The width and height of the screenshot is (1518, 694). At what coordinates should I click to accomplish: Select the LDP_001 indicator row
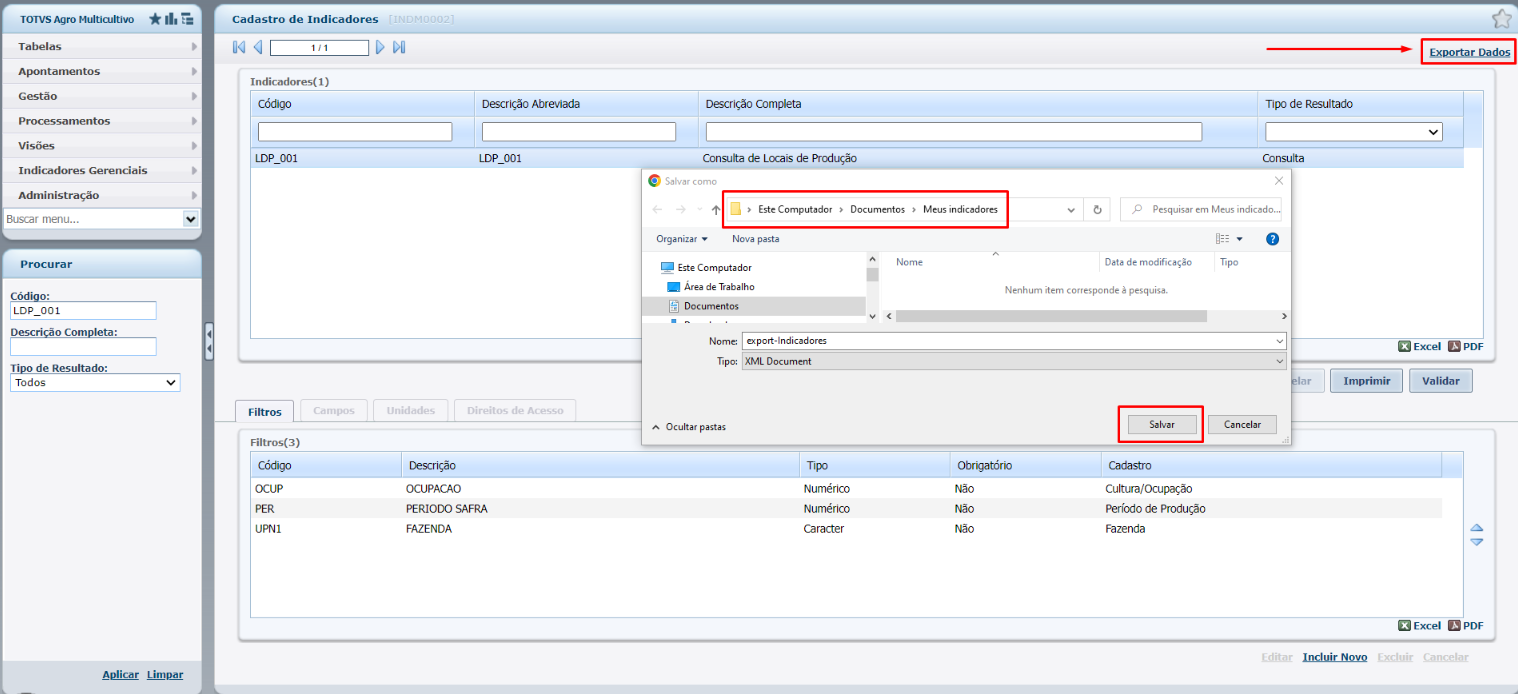(857, 158)
